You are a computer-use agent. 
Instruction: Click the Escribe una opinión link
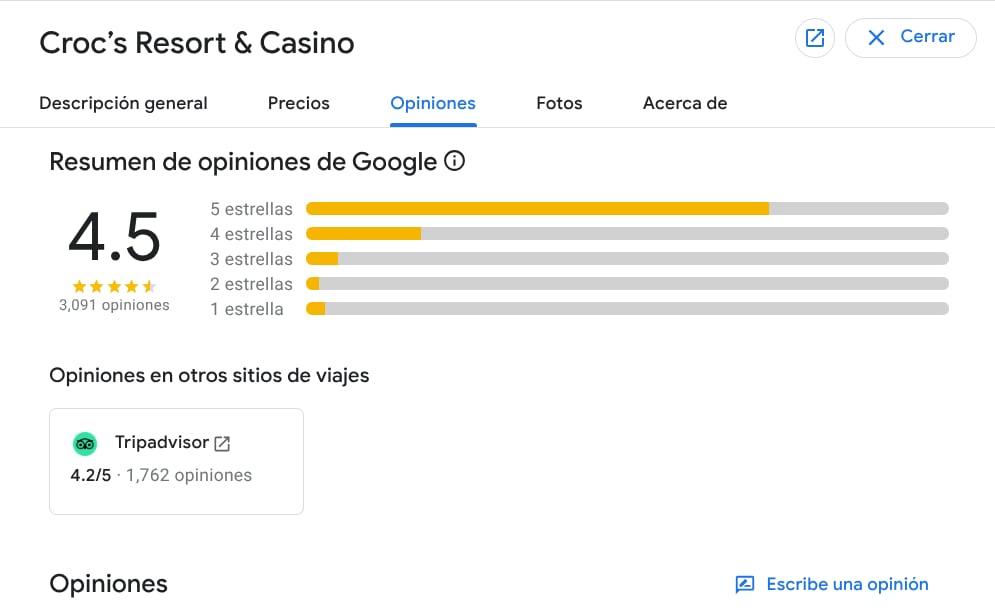click(x=847, y=584)
